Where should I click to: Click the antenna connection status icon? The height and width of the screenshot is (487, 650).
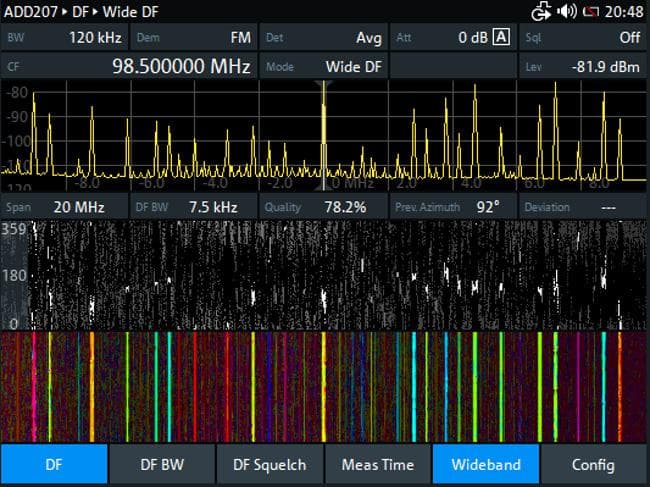tap(542, 11)
